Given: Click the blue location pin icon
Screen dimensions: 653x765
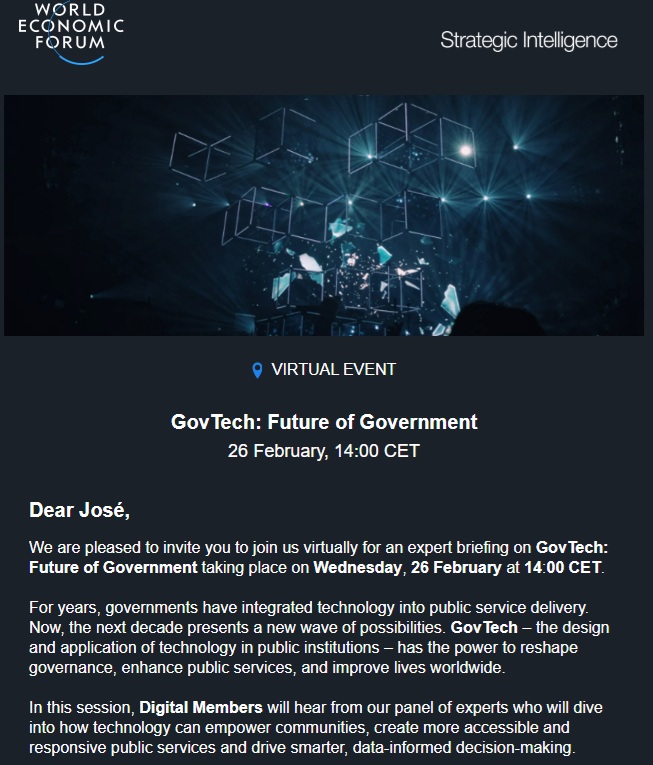Looking at the screenshot, I should (x=257, y=370).
